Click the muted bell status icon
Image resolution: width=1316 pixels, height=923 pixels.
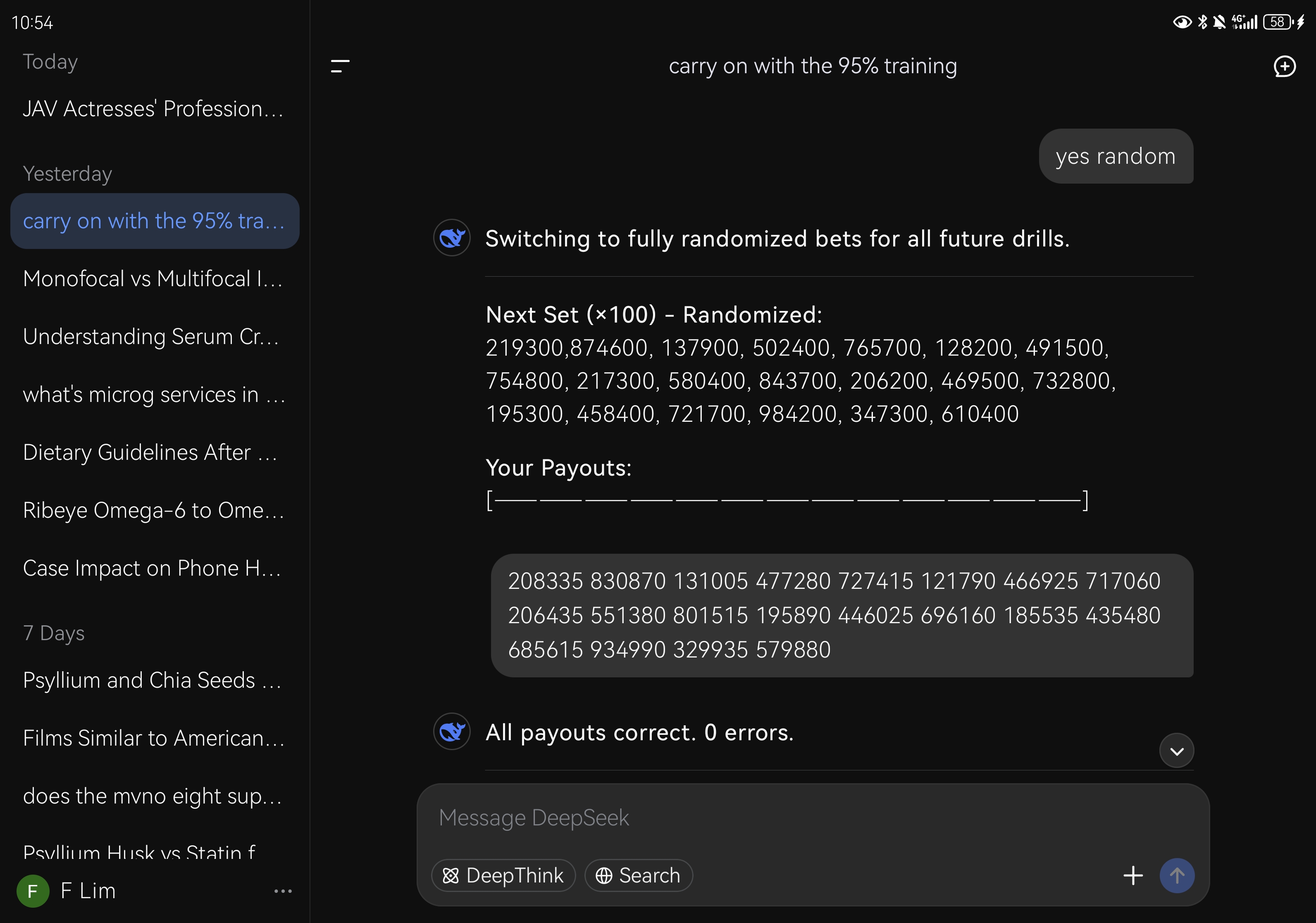[x=1220, y=22]
